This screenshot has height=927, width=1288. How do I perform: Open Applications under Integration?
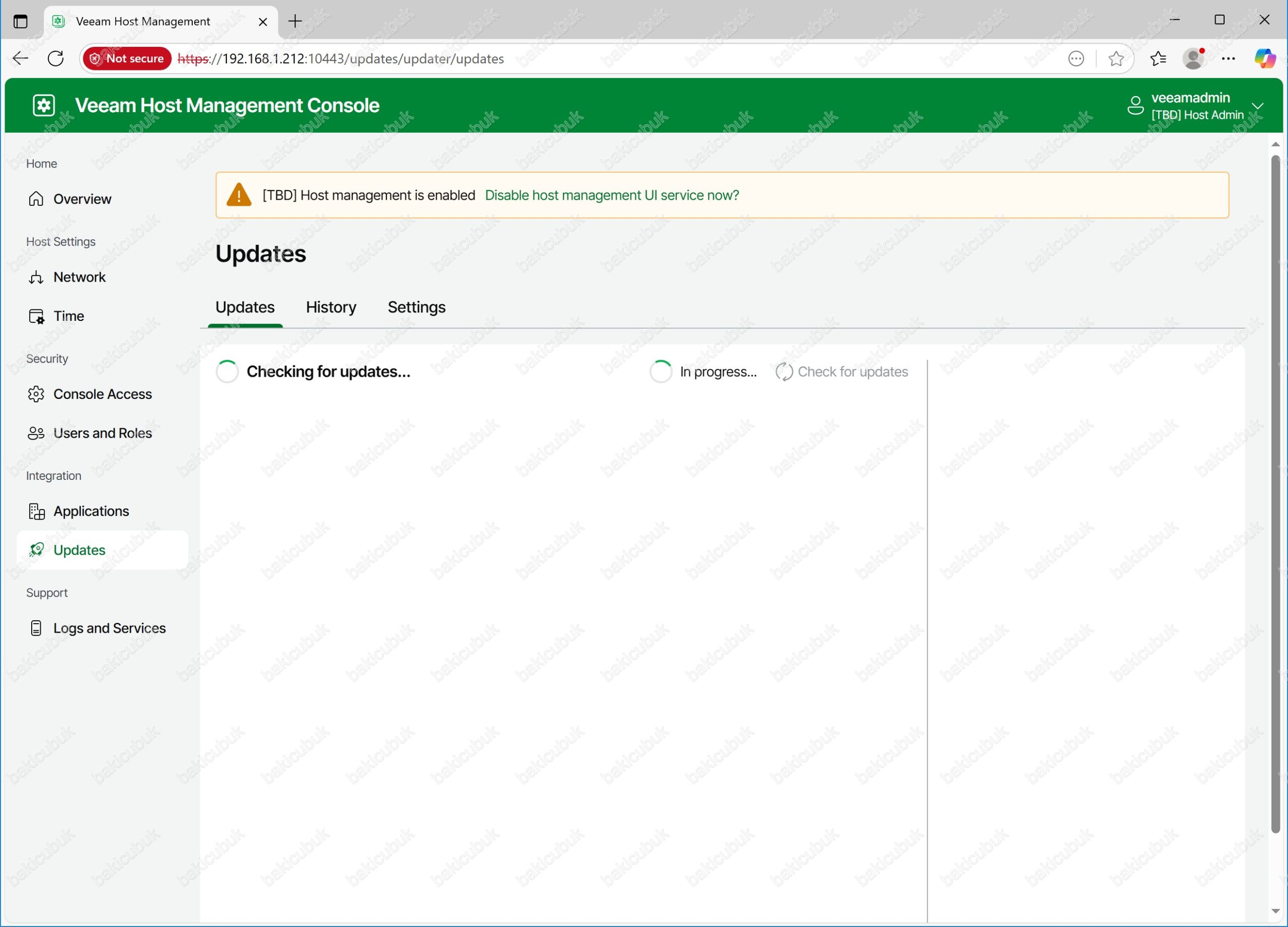[102, 512]
